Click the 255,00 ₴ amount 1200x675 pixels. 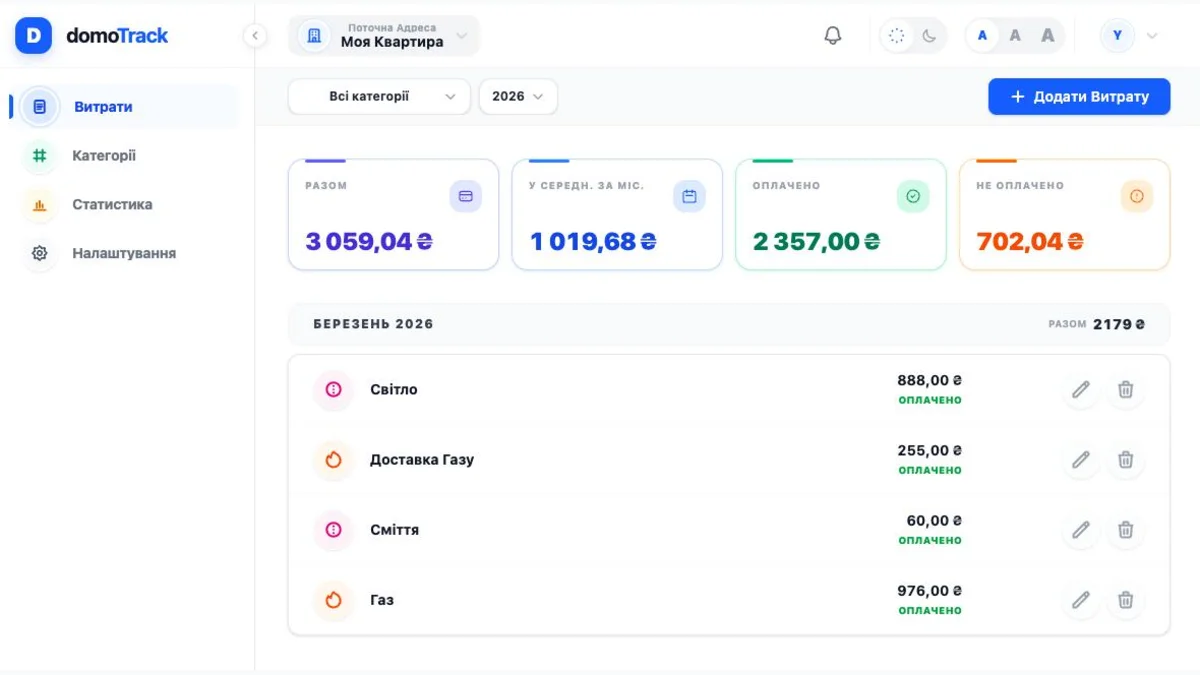(x=929, y=451)
